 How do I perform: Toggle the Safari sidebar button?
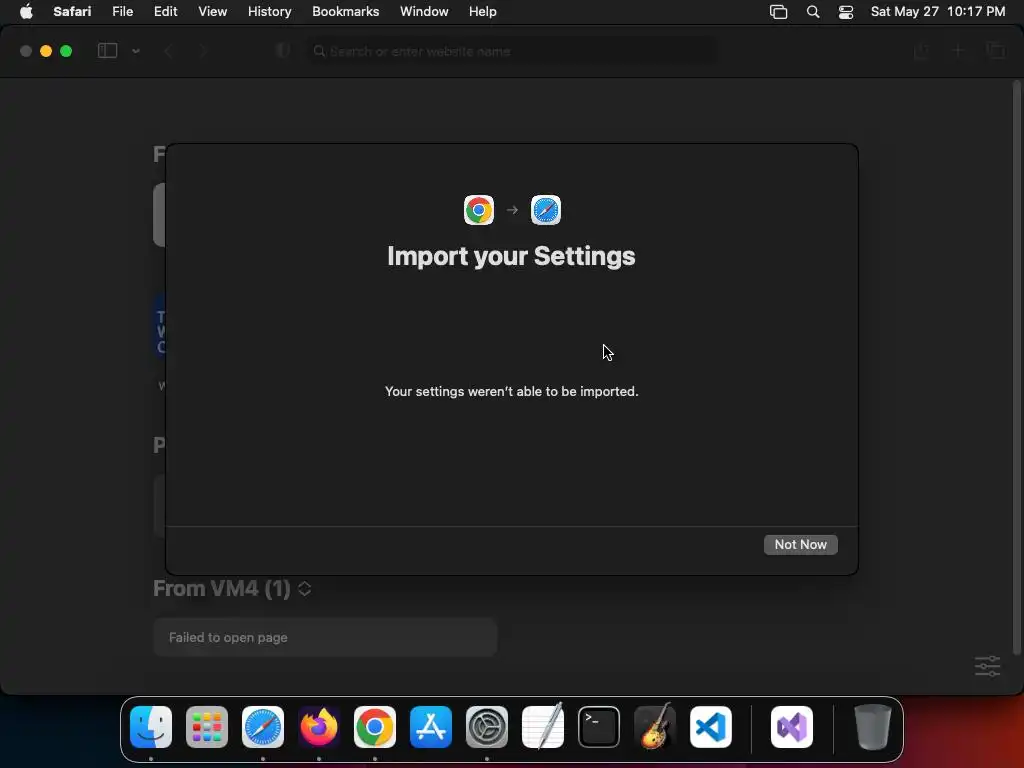107,51
